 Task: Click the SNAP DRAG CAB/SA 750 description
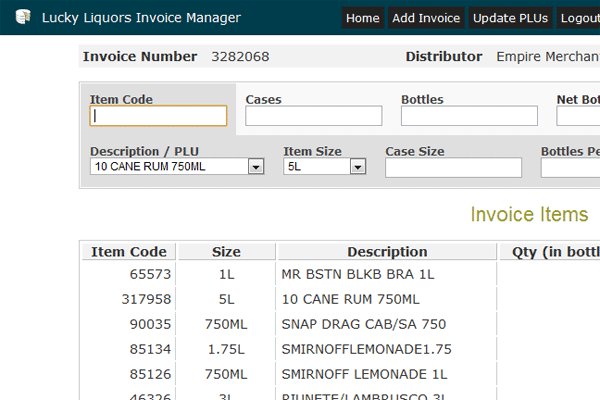(x=364, y=324)
